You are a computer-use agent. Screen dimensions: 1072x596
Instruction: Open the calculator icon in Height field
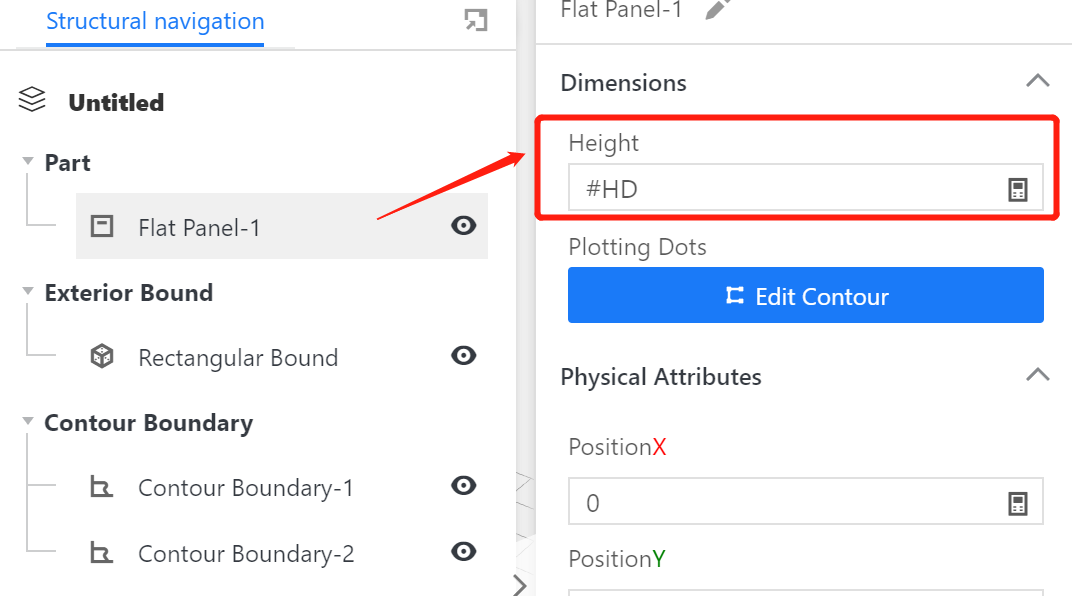click(1017, 189)
